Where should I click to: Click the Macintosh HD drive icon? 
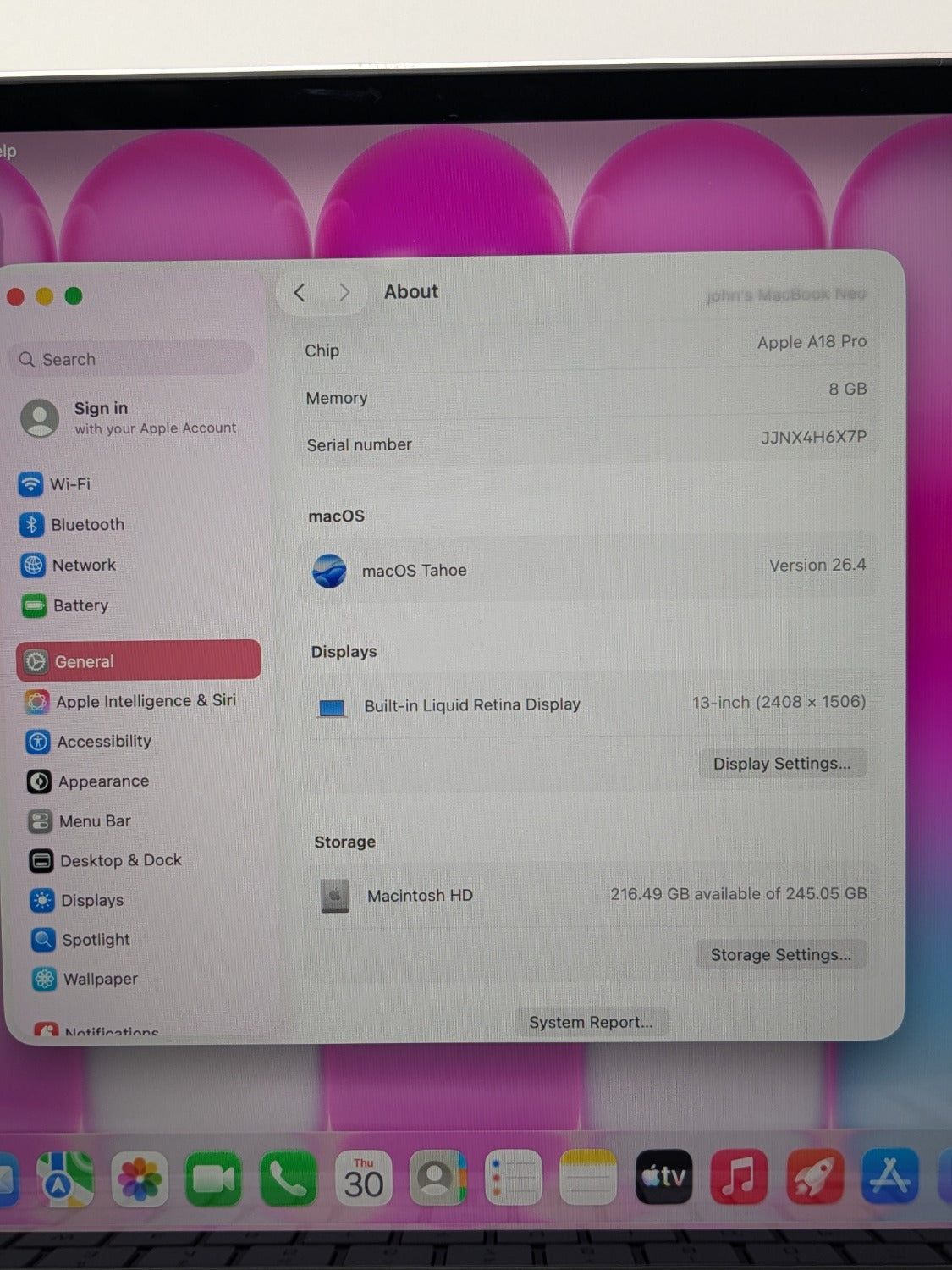[335, 896]
